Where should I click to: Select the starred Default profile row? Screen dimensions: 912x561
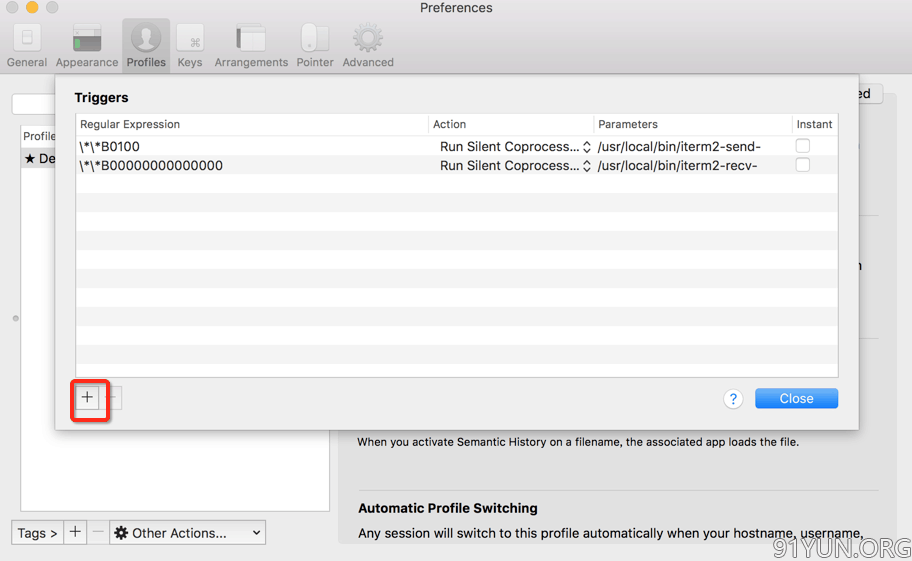[x=38, y=158]
